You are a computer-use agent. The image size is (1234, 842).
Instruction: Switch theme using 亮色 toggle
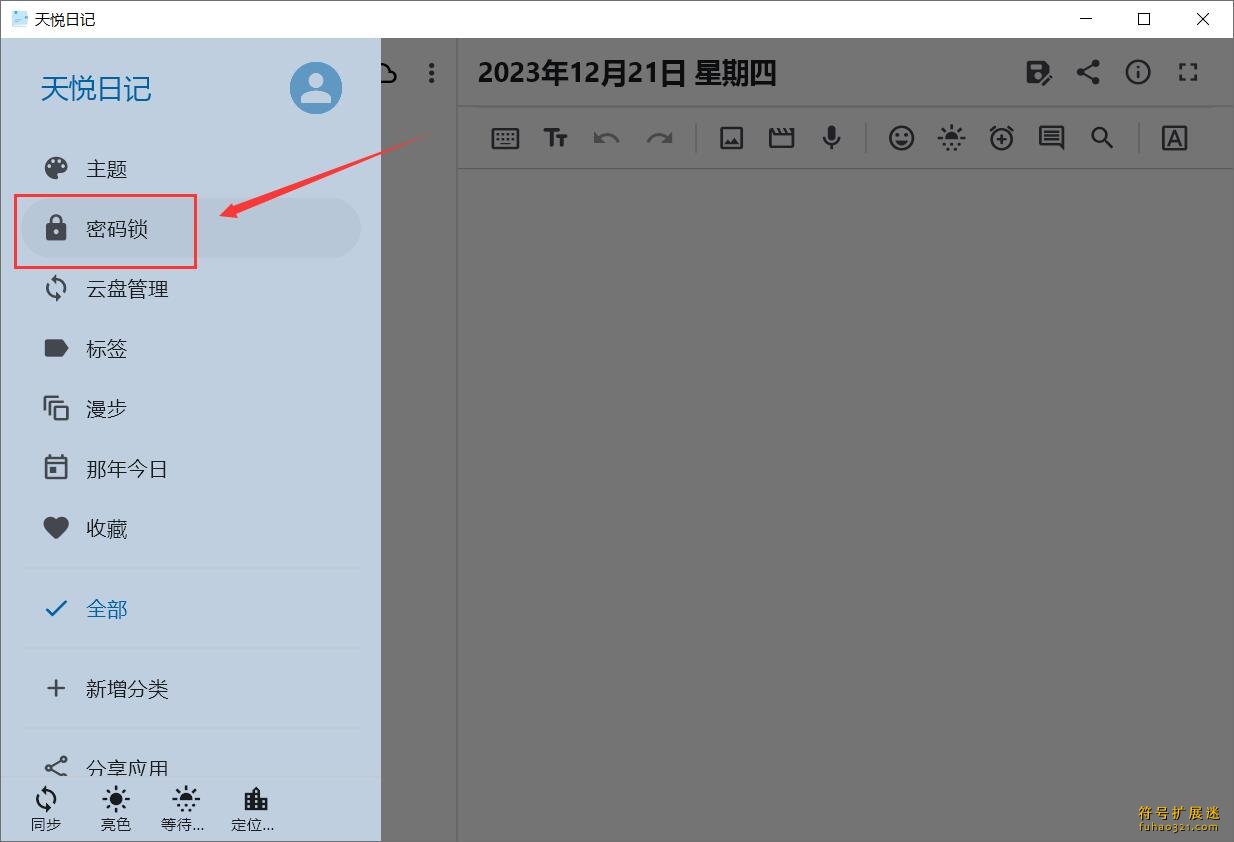click(115, 808)
